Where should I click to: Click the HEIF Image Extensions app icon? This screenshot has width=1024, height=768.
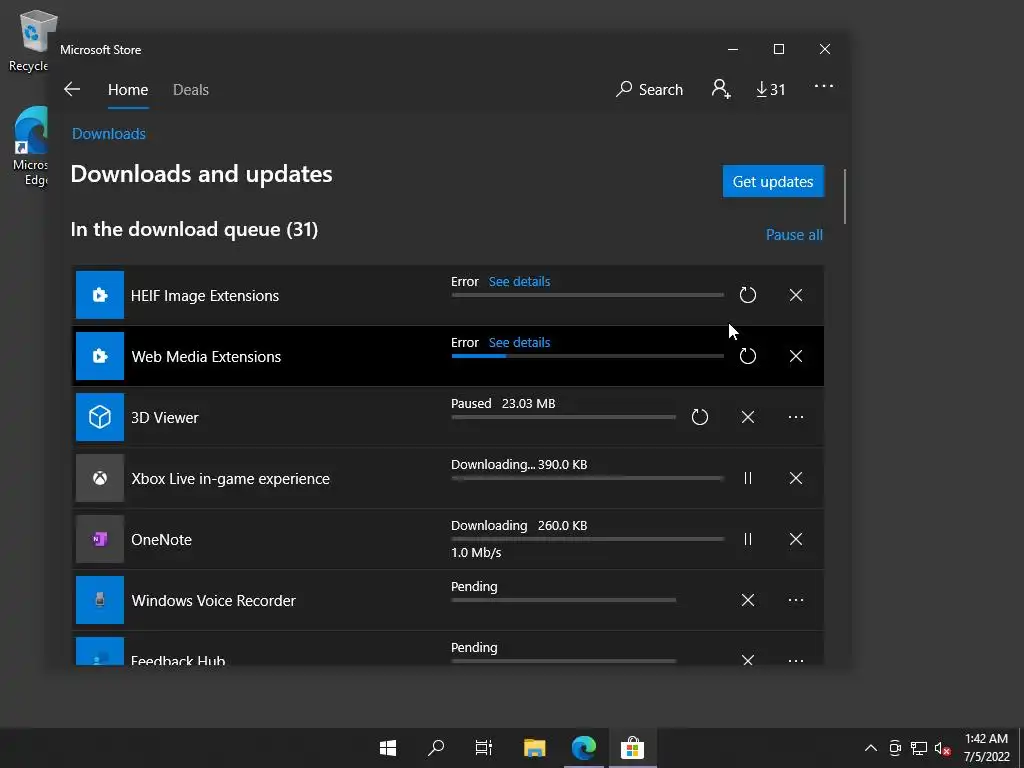(100, 295)
